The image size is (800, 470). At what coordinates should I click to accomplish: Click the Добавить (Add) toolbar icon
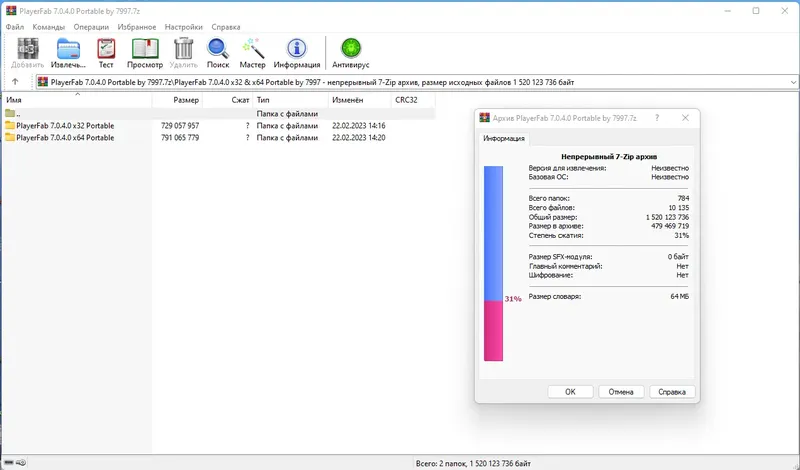click(x=28, y=49)
